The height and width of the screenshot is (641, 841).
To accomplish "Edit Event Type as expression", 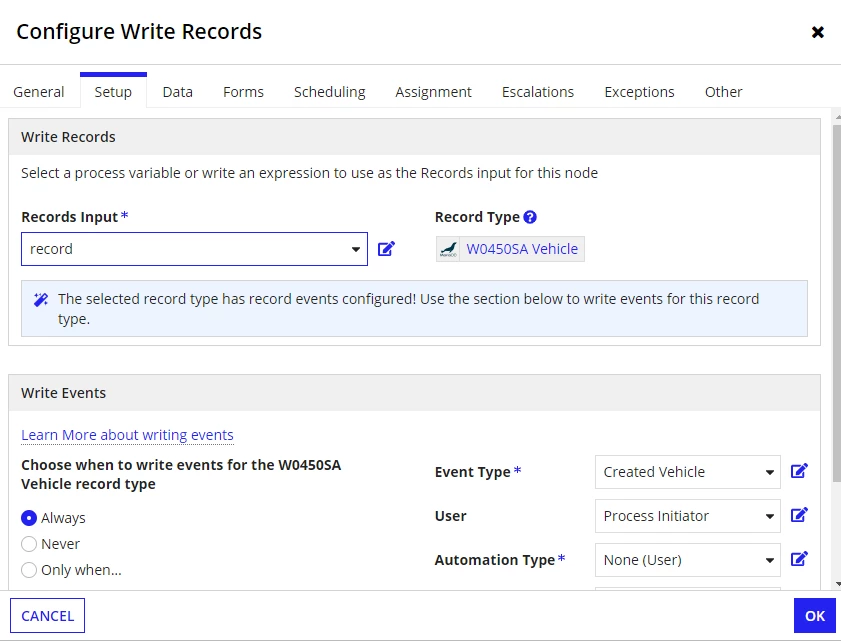I will point(799,471).
